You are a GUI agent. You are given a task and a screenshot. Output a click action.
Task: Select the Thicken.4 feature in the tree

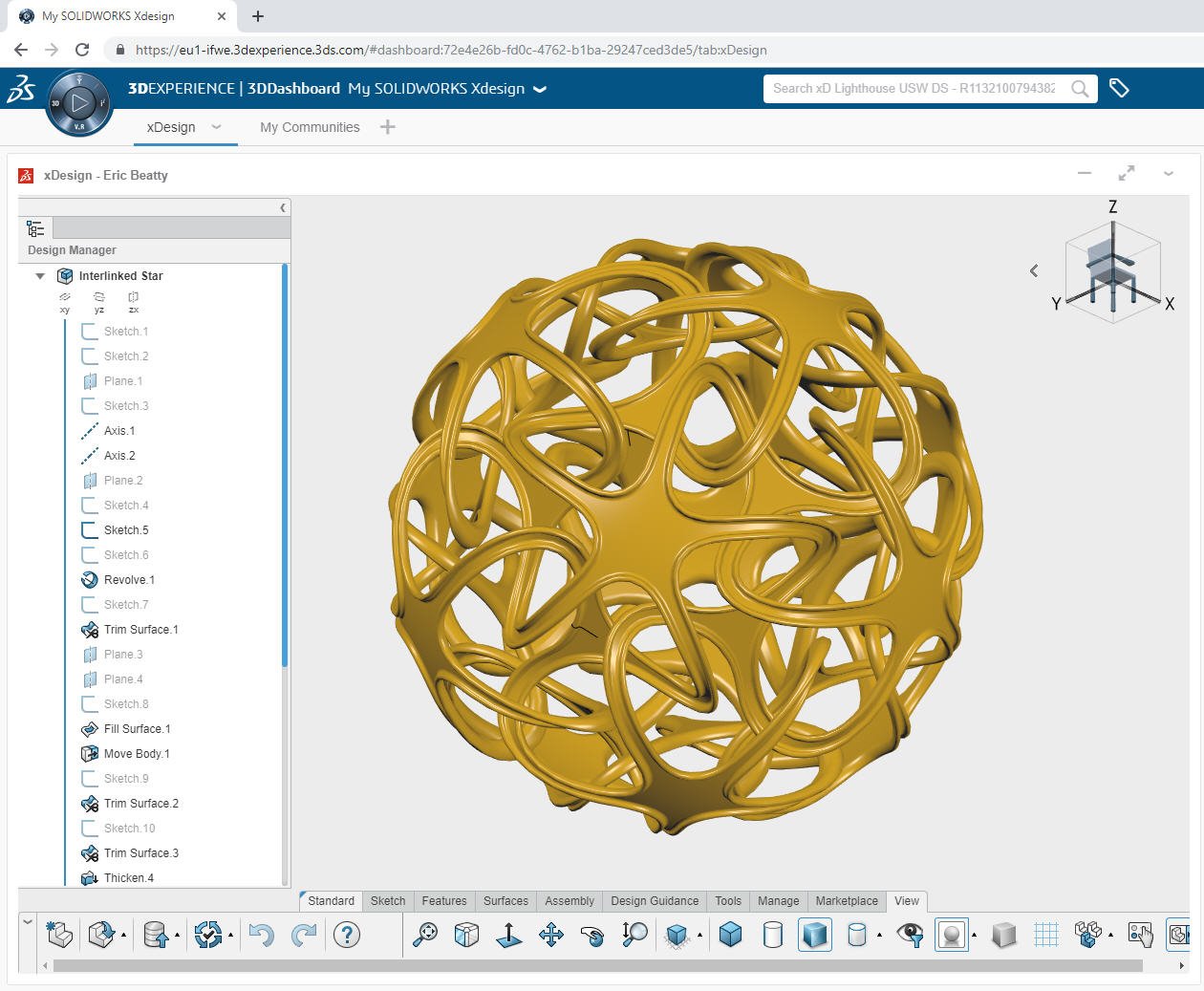(128, 877)
